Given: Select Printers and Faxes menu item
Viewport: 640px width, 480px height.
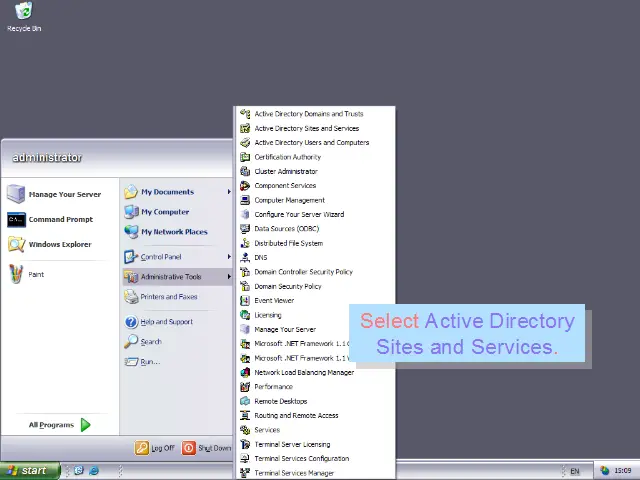Looking at the screenshot, I should [x=178, y=297].
